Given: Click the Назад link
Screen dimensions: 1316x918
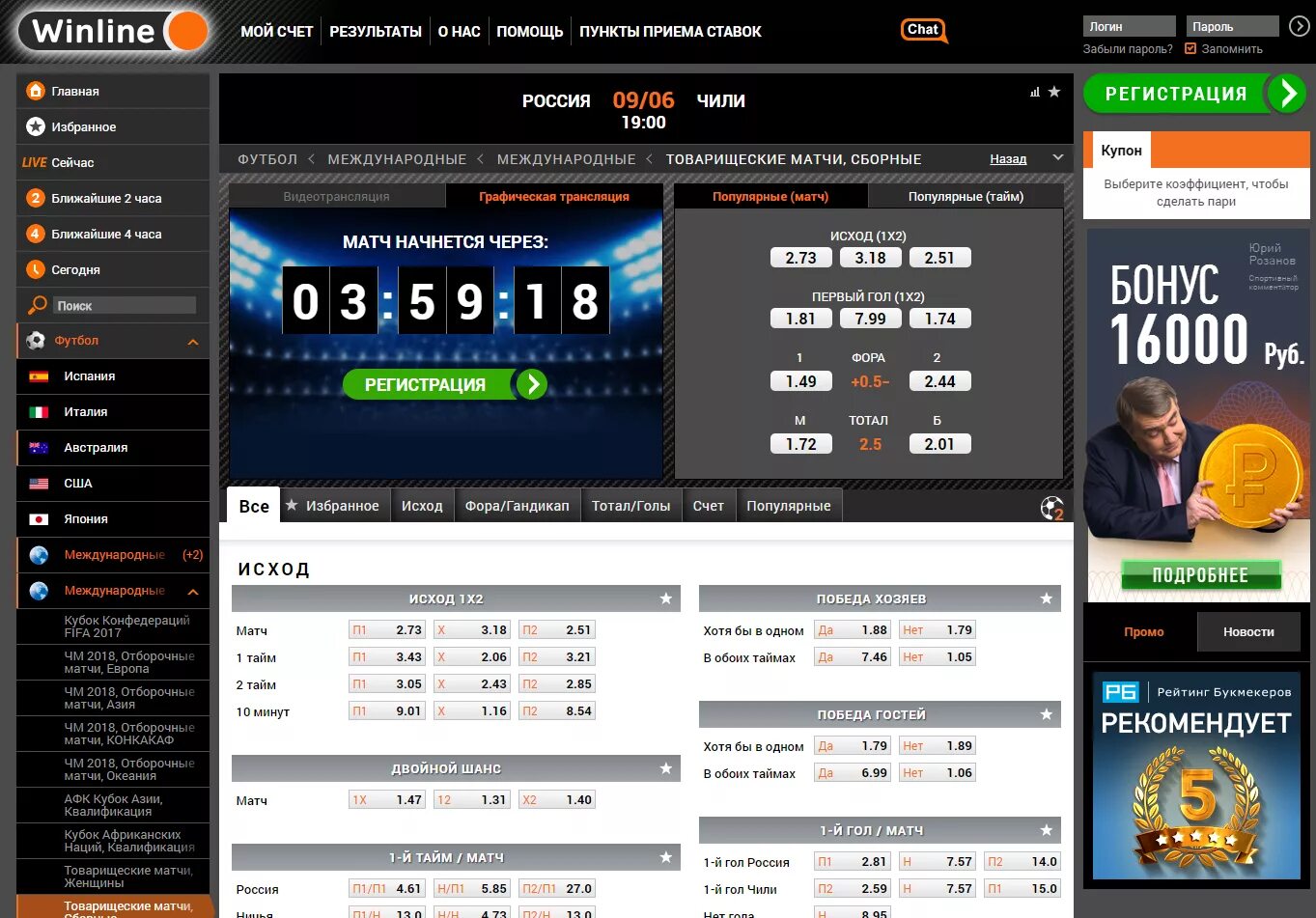Looking at the screenshot, I should click(x=1008, y=158).
